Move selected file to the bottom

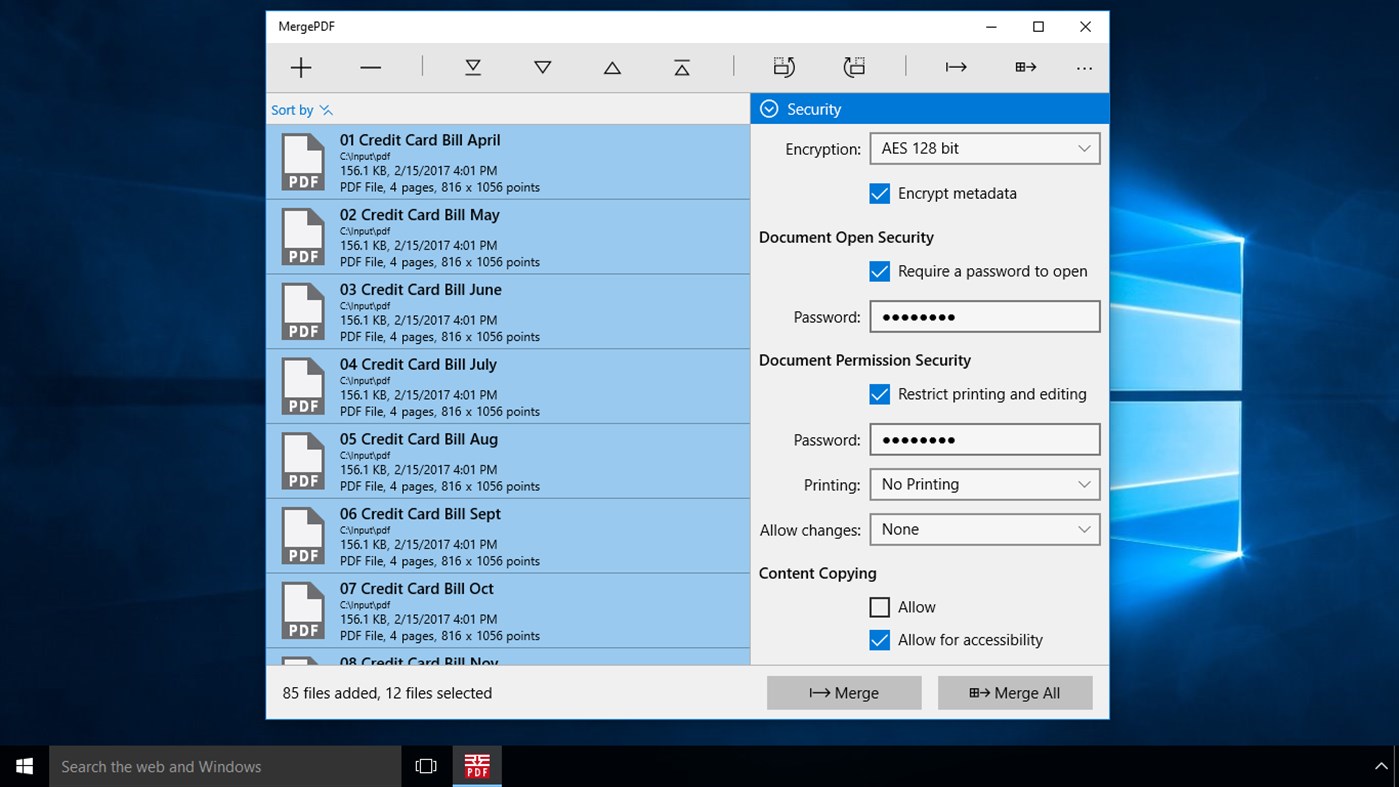[472, 67]
